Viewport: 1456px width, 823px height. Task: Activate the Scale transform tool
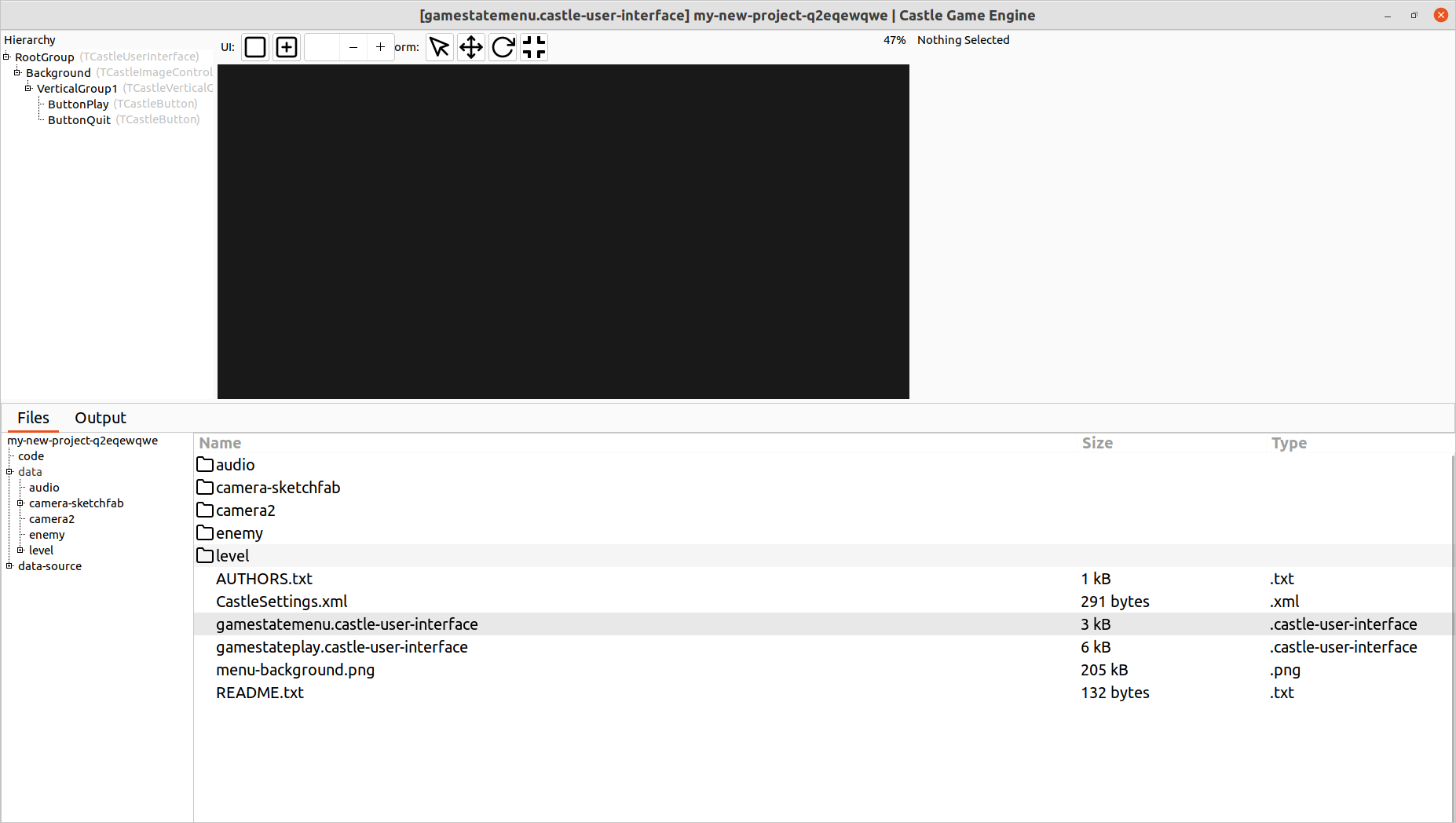pos(533,47)
